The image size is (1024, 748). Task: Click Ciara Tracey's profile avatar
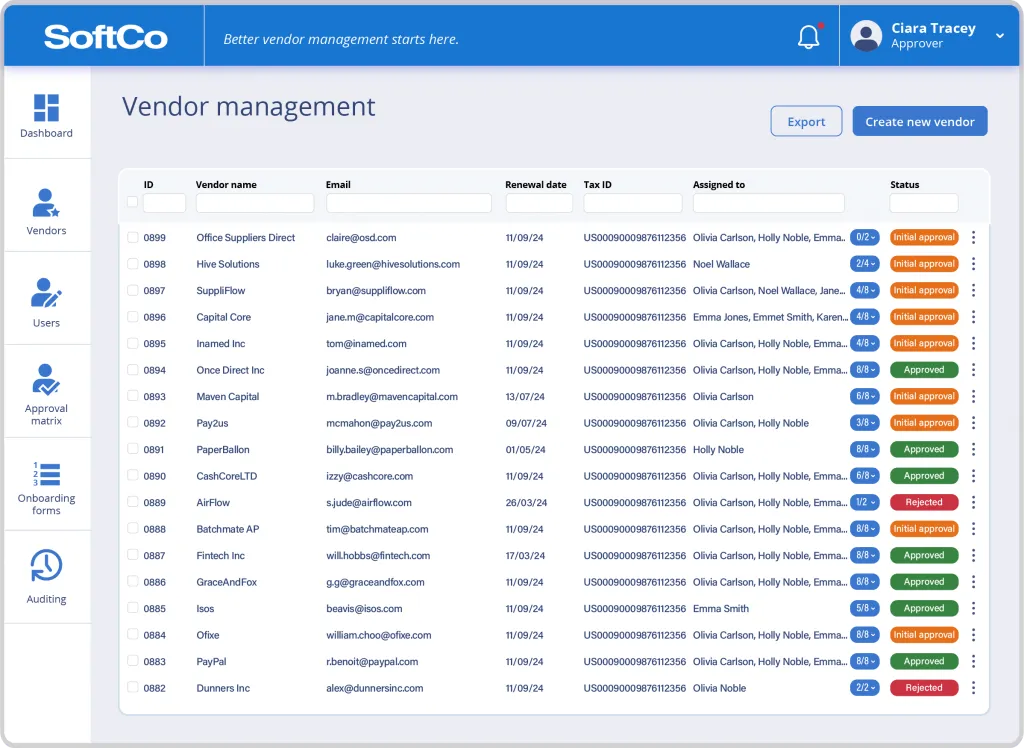click(x=865, y=36)
